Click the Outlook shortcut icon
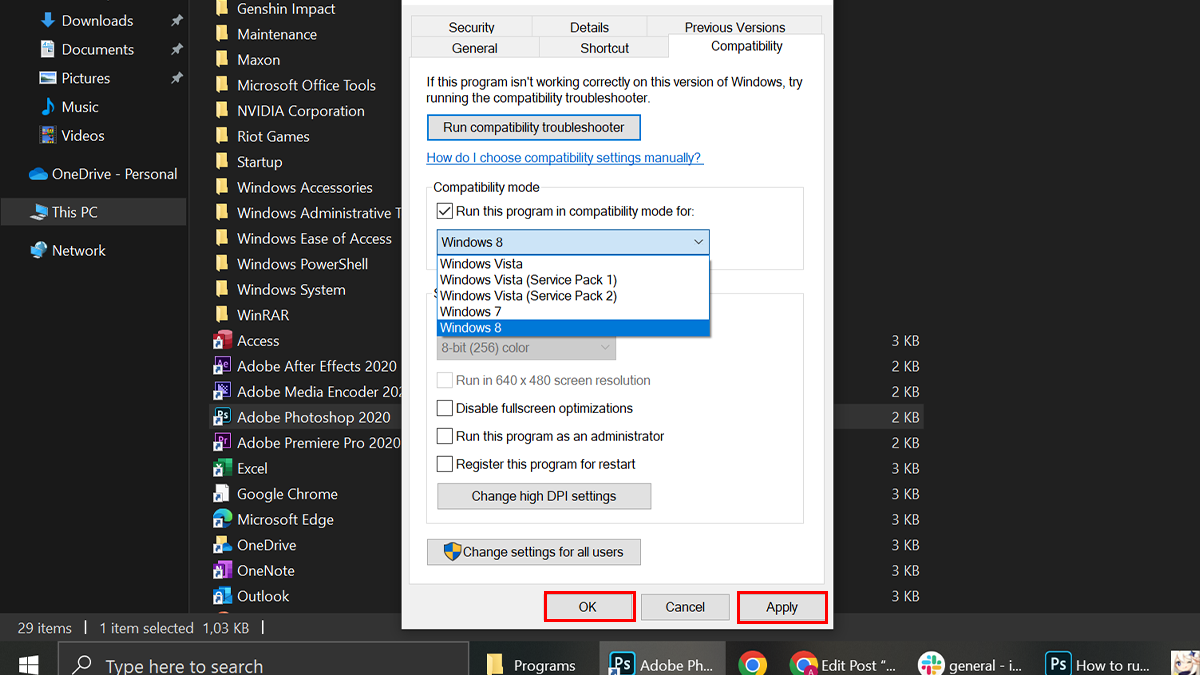 pos(222,596)
